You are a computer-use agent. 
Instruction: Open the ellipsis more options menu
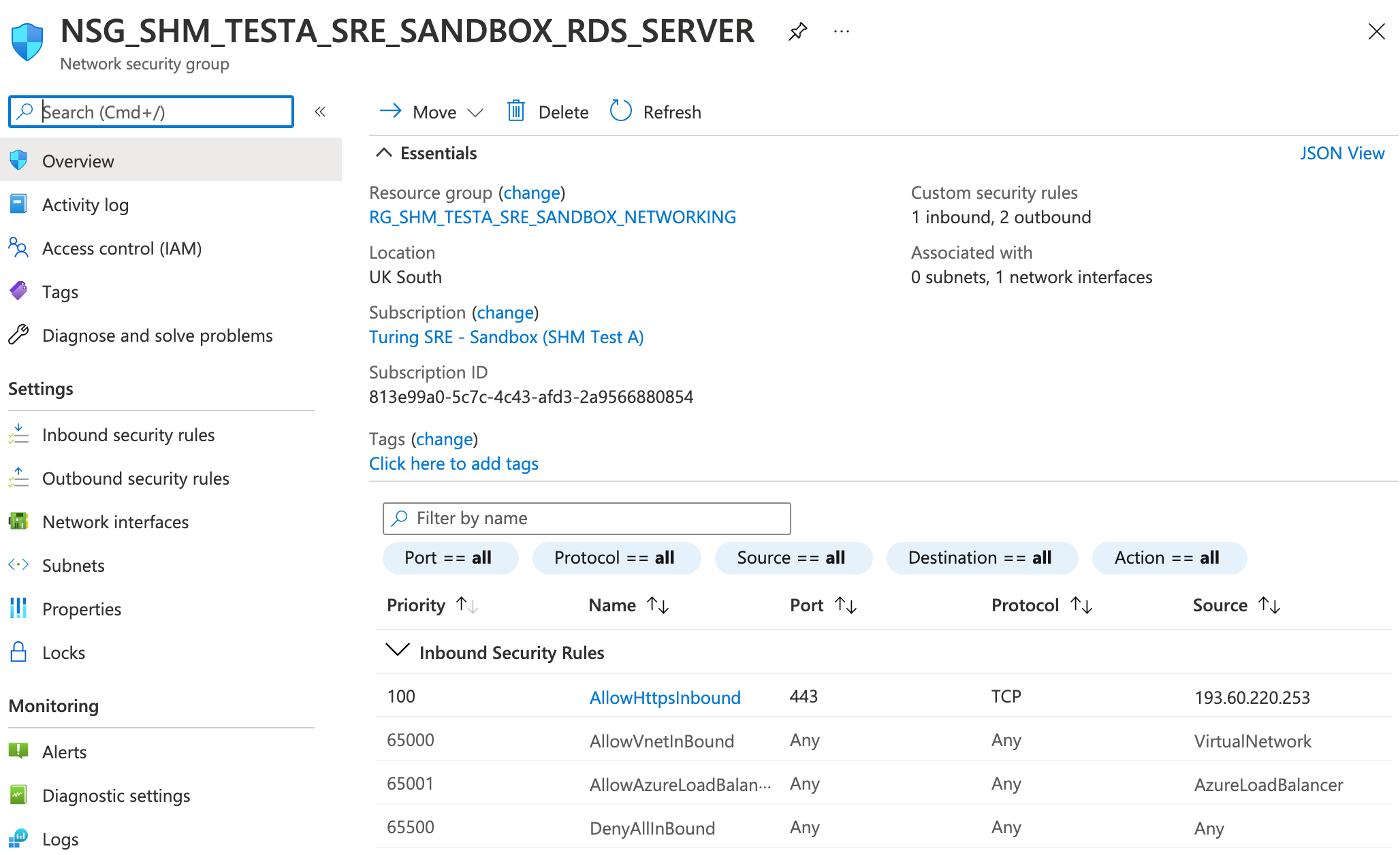[x=842, y=31]
